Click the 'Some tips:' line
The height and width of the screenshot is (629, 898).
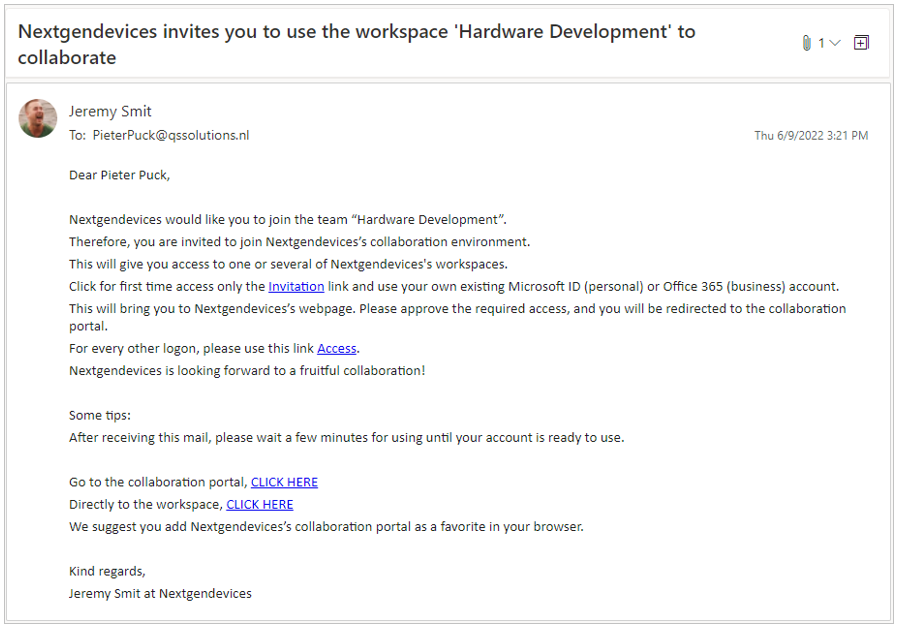coord(100,415)
